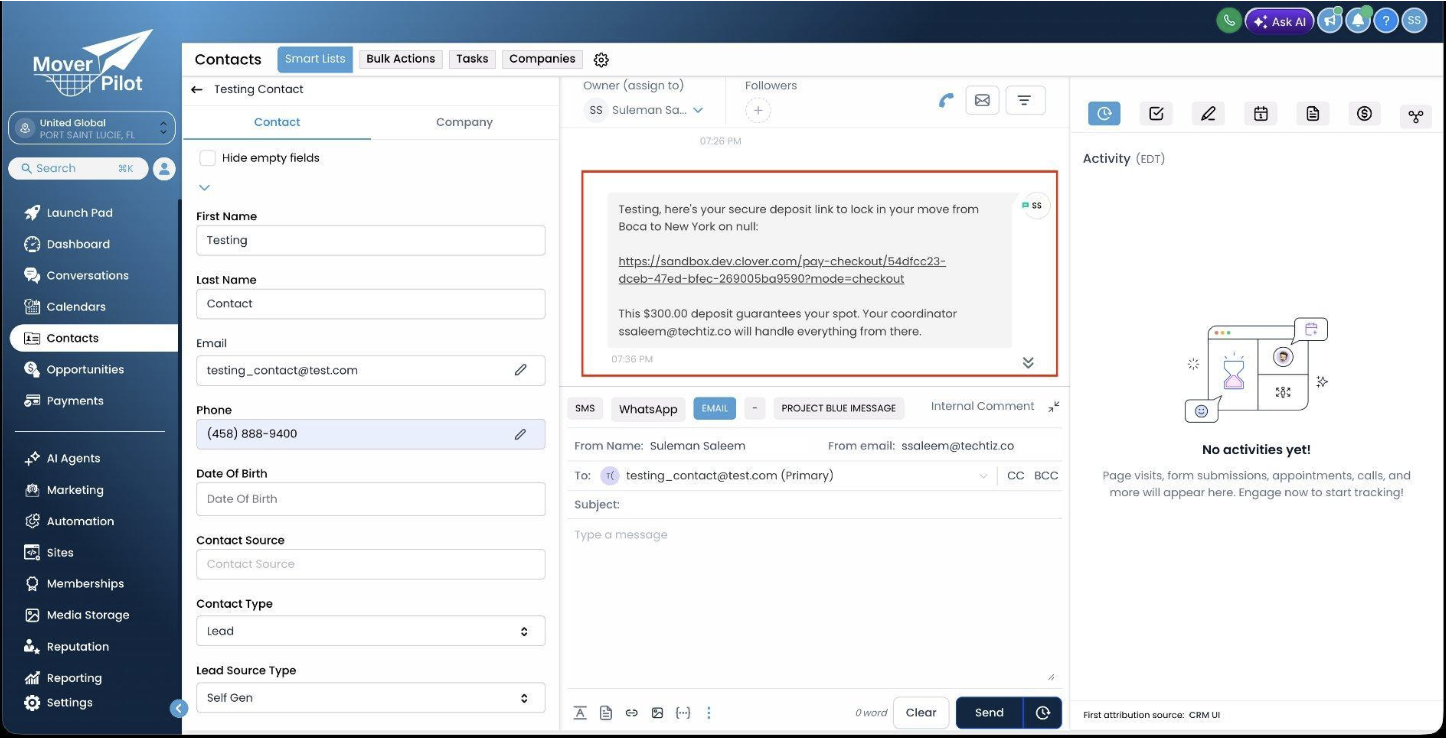The image size is (1446, 738).
Task: Open the Documents panel icon
Action: coord(1312,114)
